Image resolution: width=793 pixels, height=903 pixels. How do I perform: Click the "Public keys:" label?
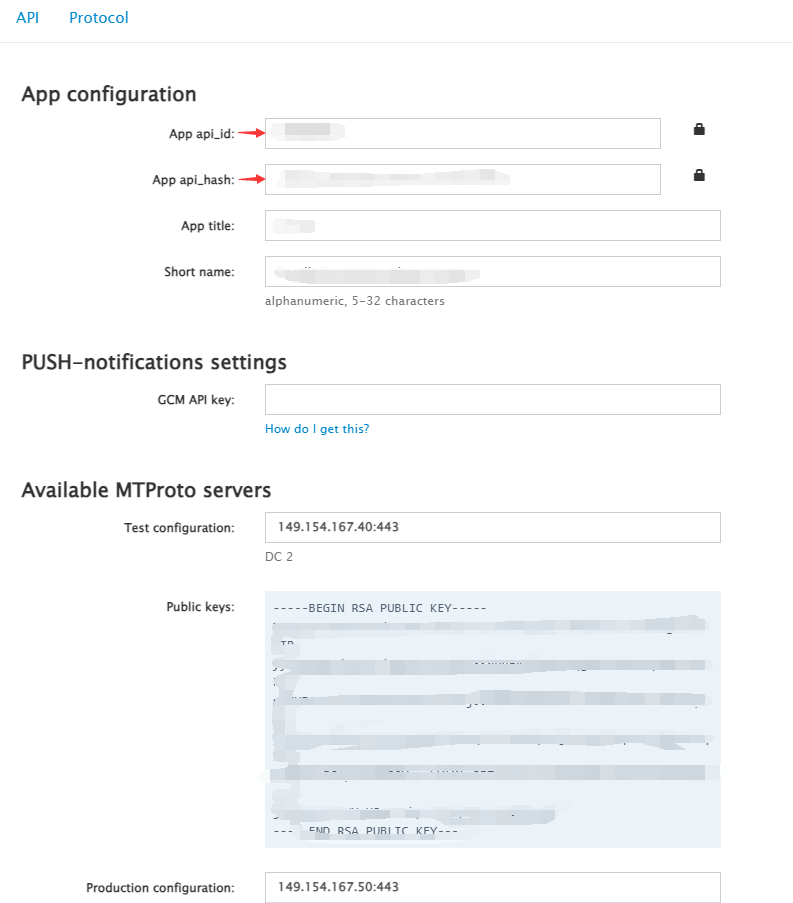click(x=200, y=606)
